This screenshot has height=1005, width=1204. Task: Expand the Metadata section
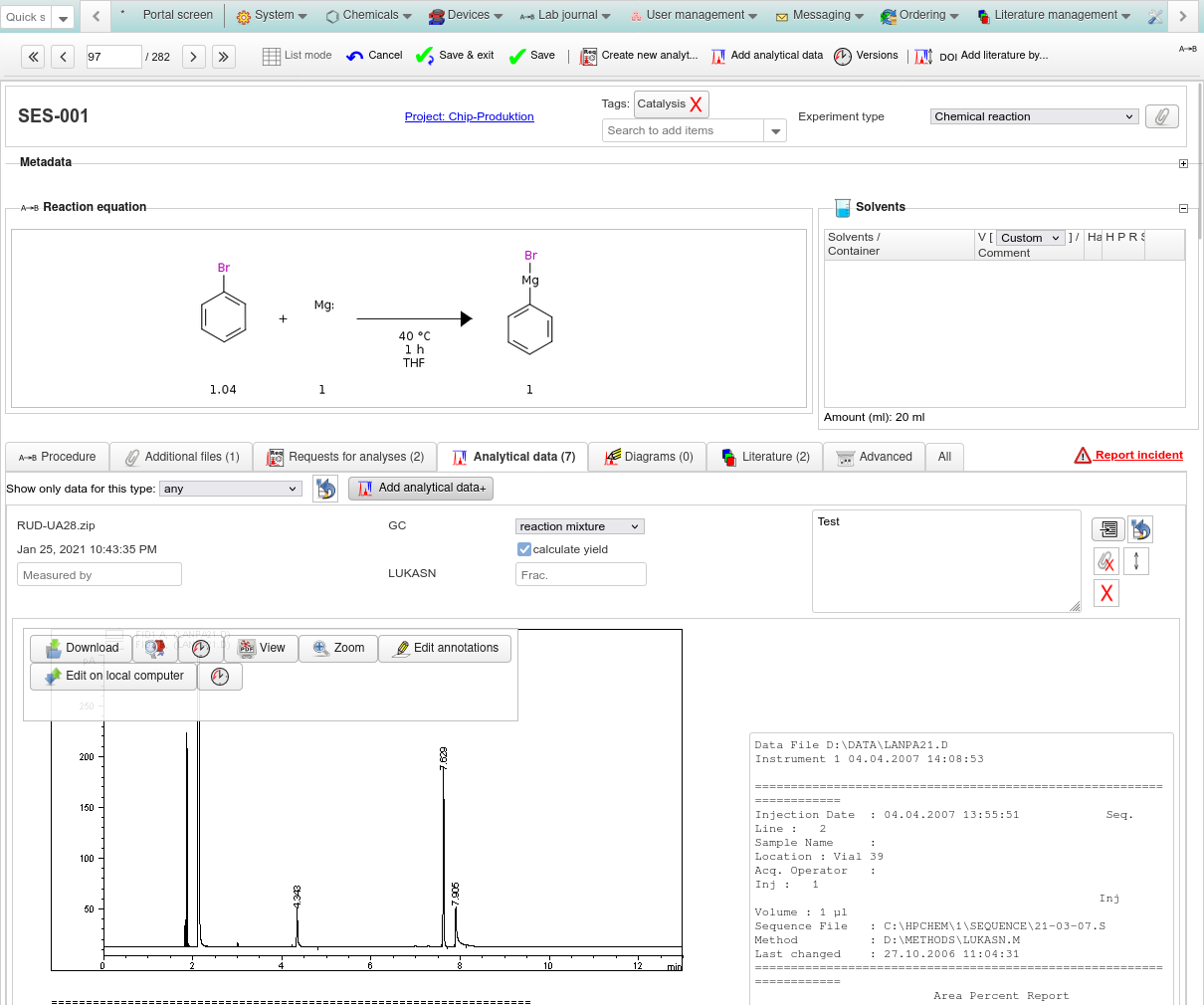coord(1183,163)
